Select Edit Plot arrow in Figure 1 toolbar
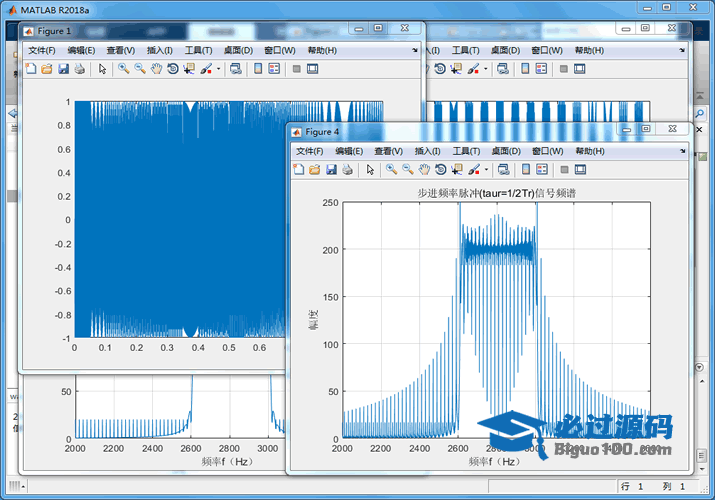This screenshot has width=715, height=500. pyautogui.click(x=102, y=69)
